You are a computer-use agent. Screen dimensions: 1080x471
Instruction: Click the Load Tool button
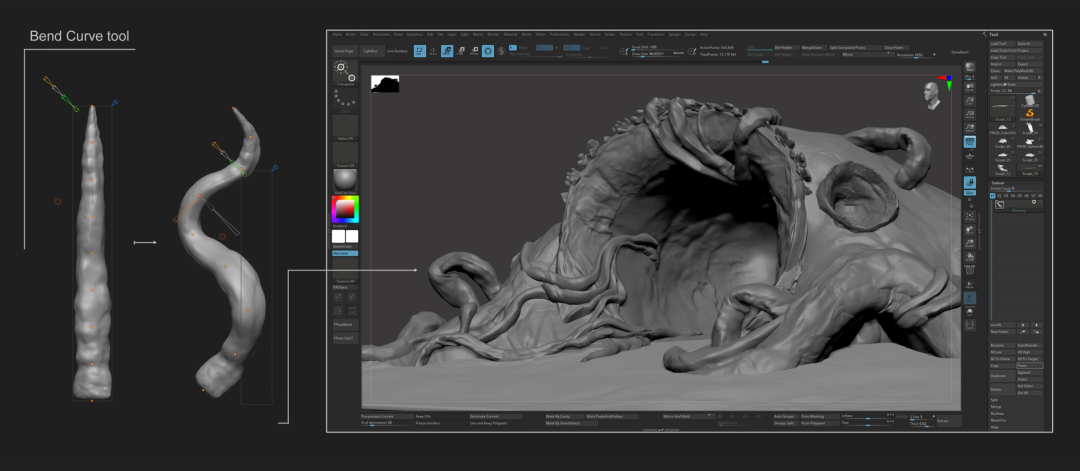tap(1001, 44)
